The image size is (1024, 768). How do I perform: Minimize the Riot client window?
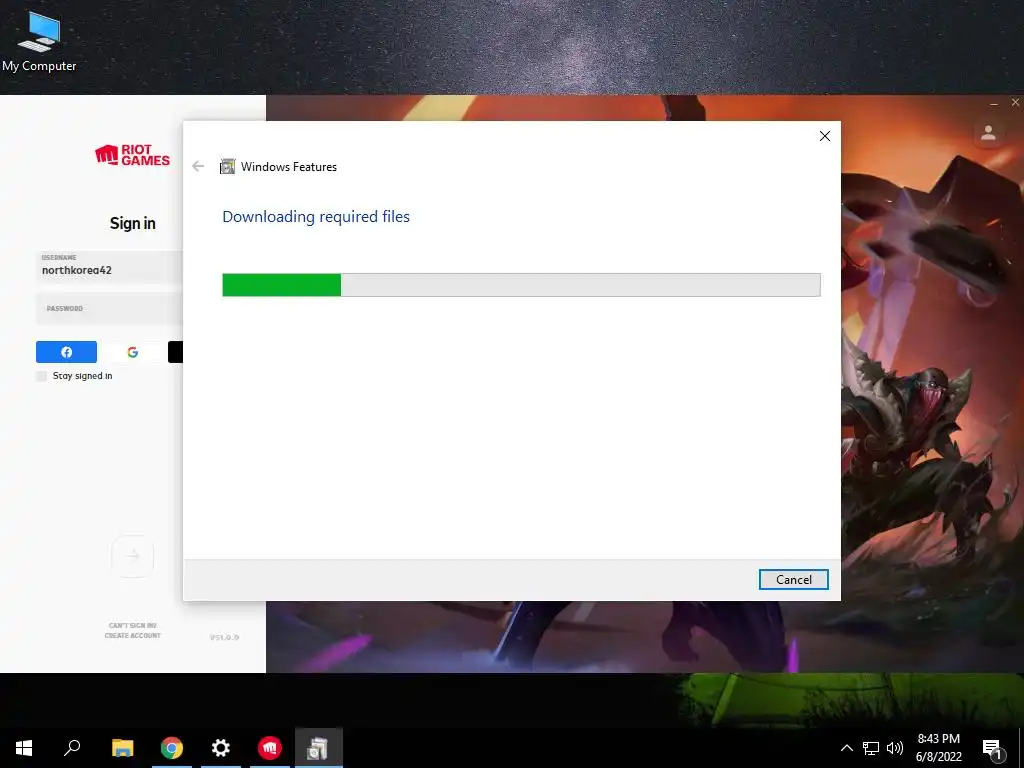[994, 103]
